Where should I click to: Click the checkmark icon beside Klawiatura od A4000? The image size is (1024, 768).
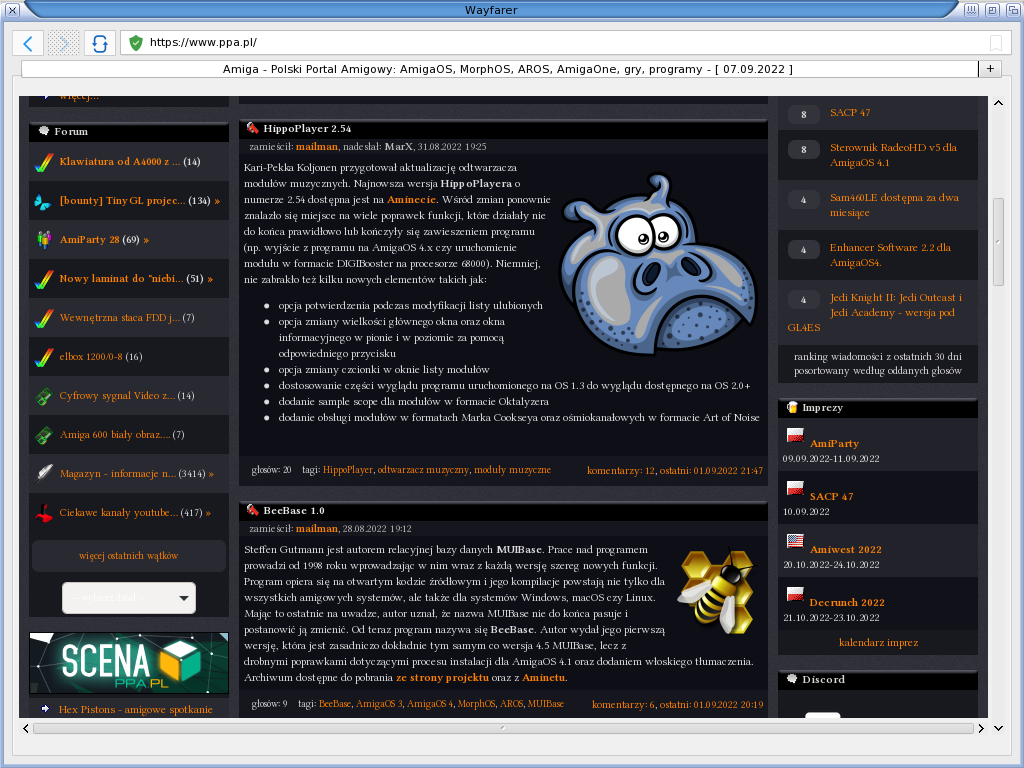click(x=44, y=162)
